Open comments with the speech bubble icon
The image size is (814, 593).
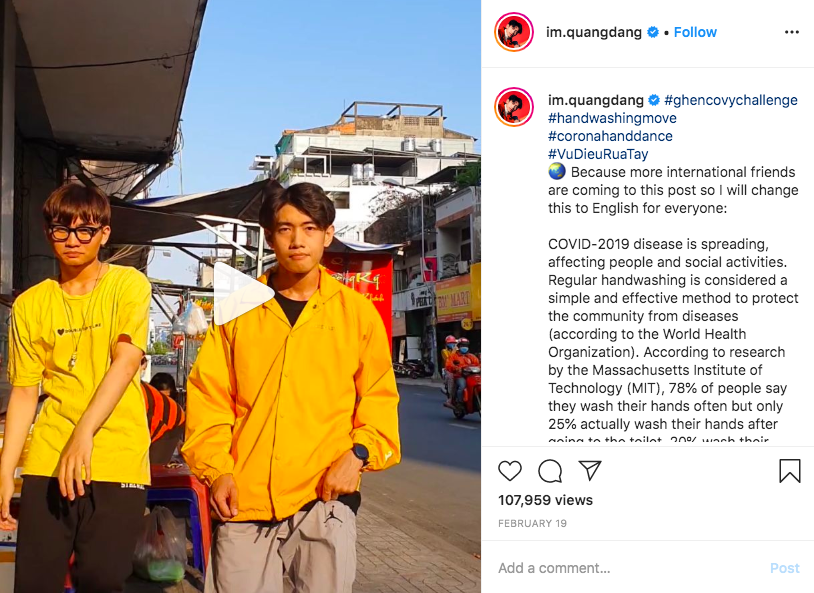point(550,471)
